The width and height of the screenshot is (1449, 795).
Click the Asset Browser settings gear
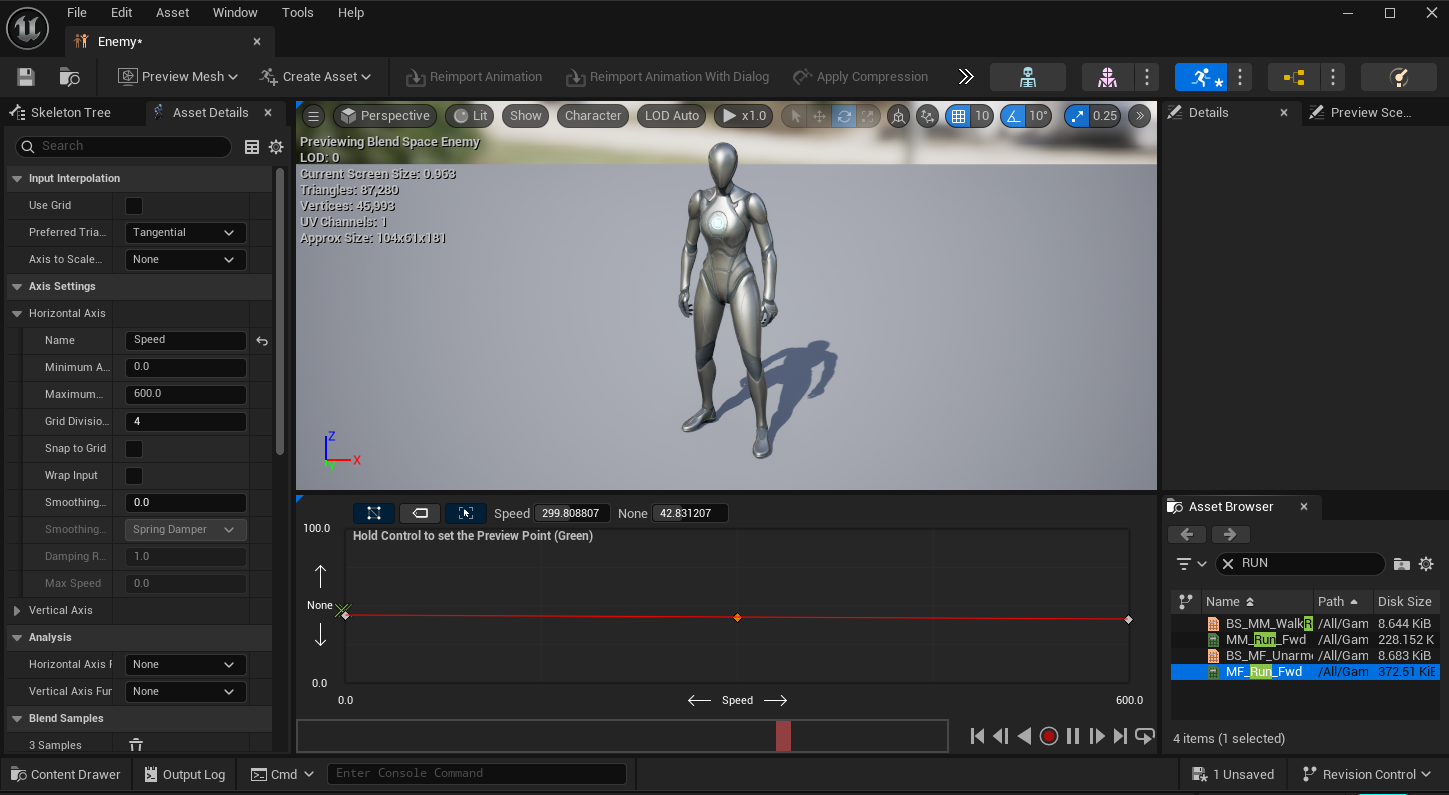pos(1425,563)
